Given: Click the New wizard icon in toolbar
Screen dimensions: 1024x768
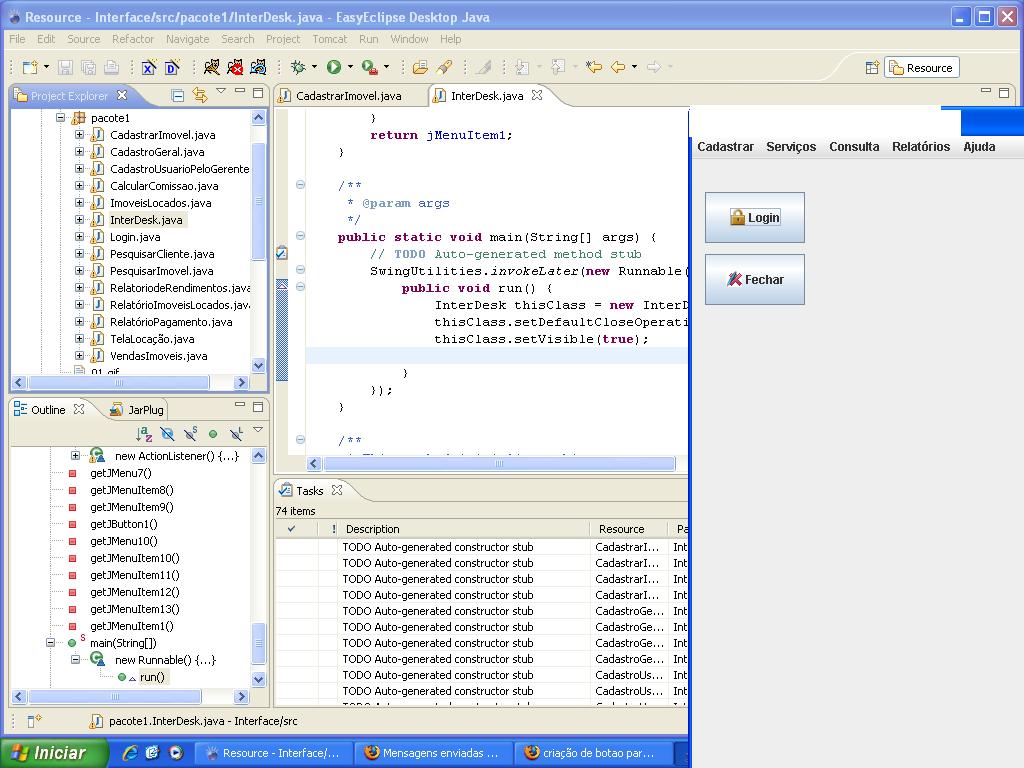Looking at the screenshot, I should (30, 67).
